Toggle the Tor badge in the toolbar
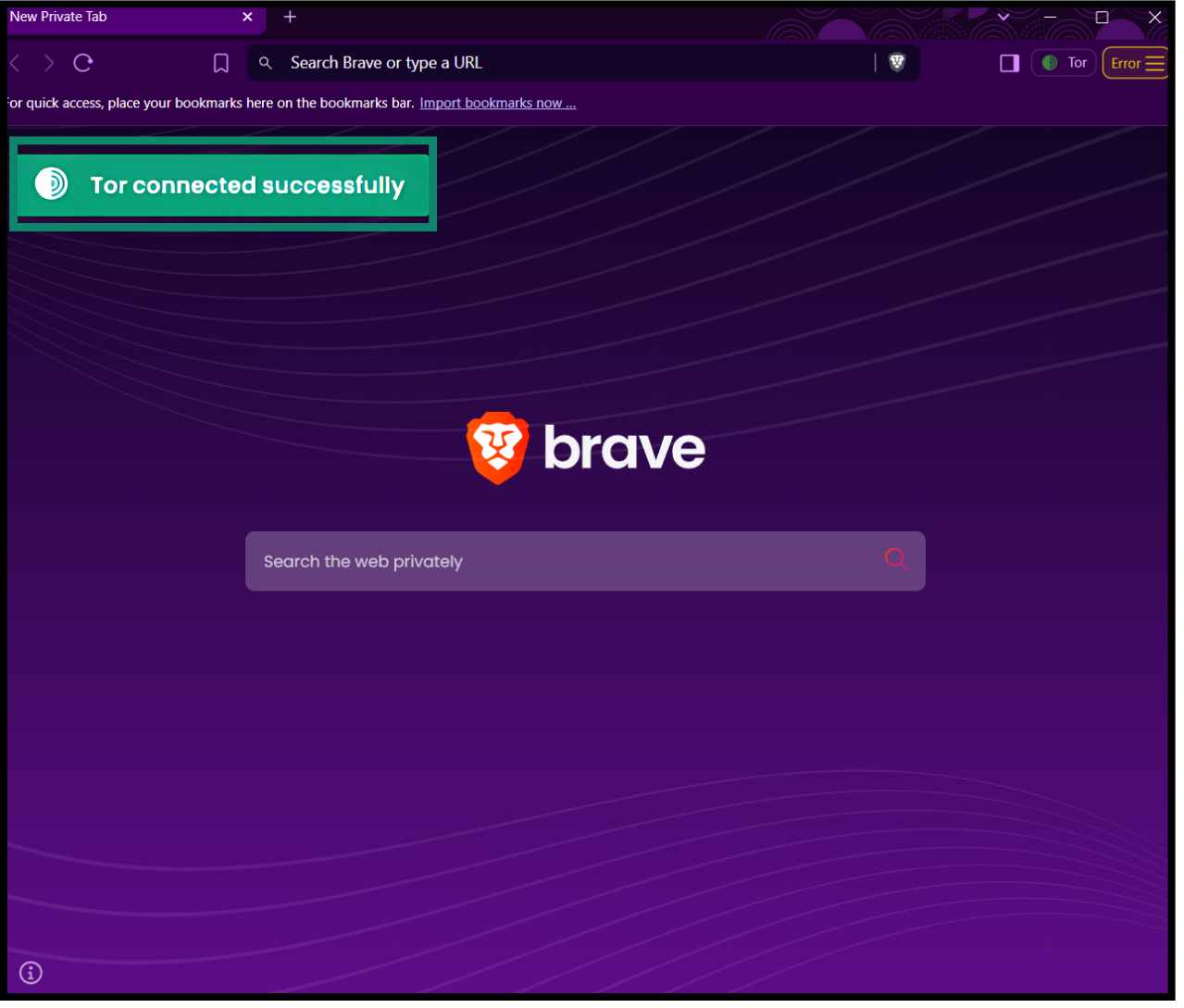 coord(1063,63)
